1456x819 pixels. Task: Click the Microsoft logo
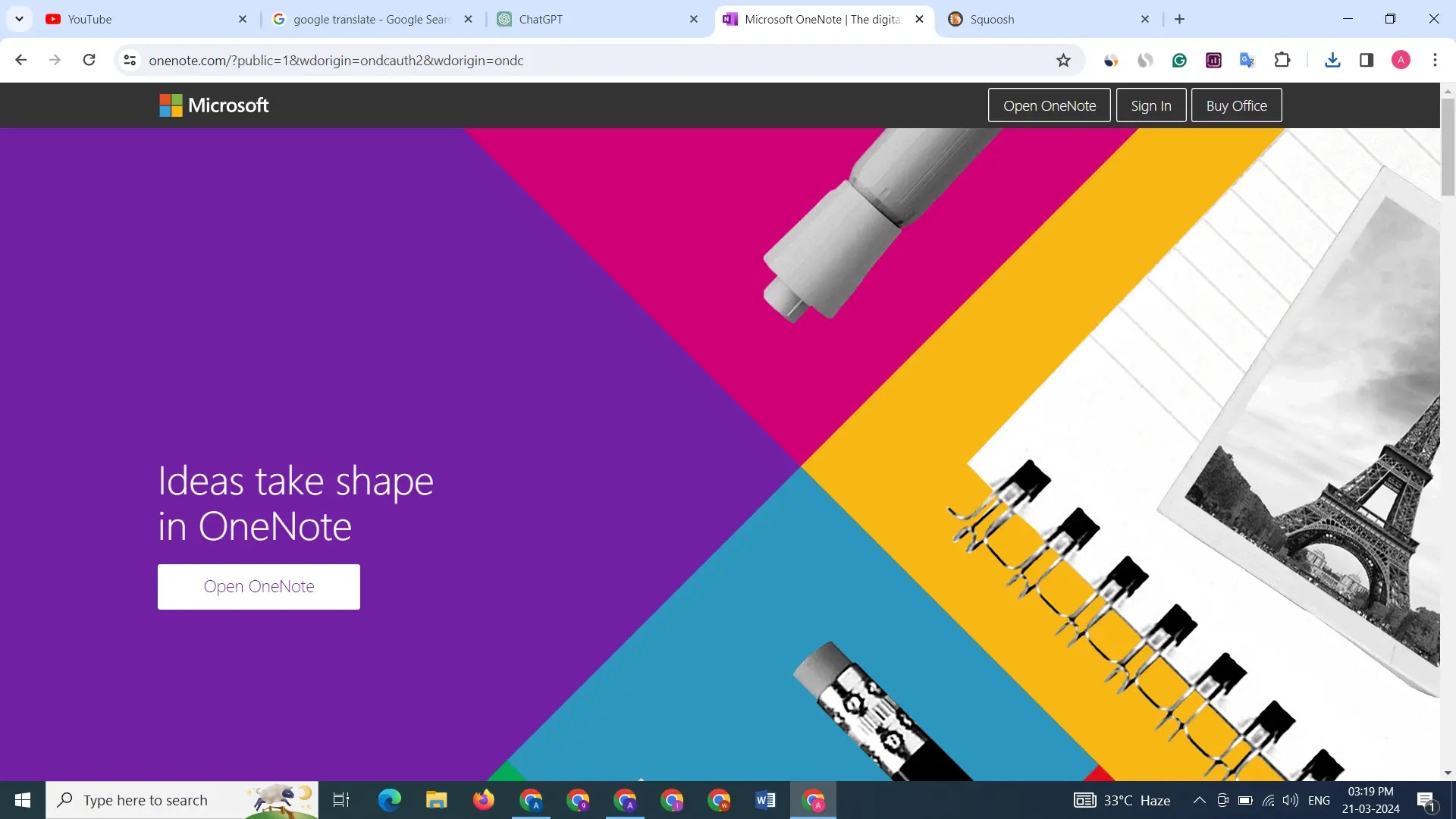tap(214, 105)
